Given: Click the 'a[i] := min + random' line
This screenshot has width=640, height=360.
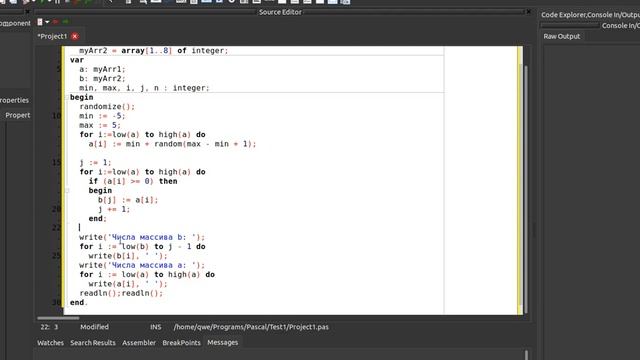Looking at the screenshot, I should pos(172,144).
